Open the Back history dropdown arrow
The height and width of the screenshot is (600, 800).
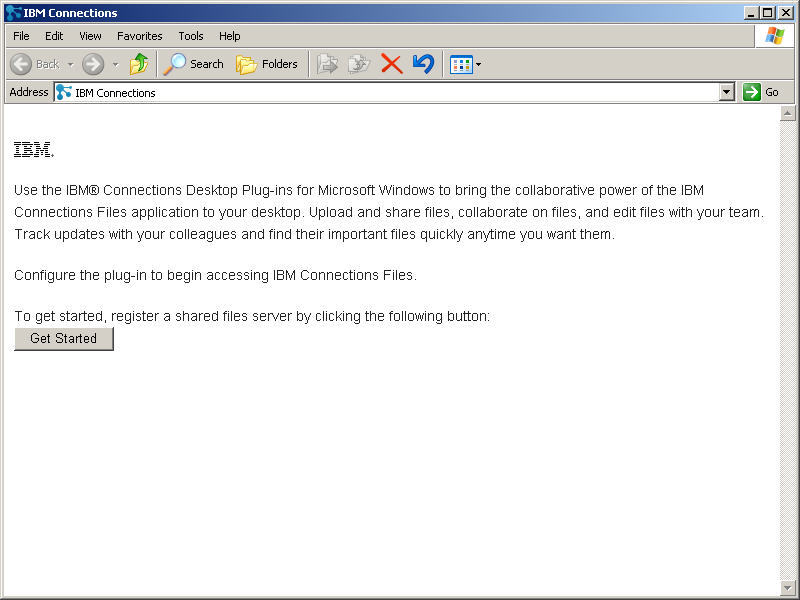[70, 65]
